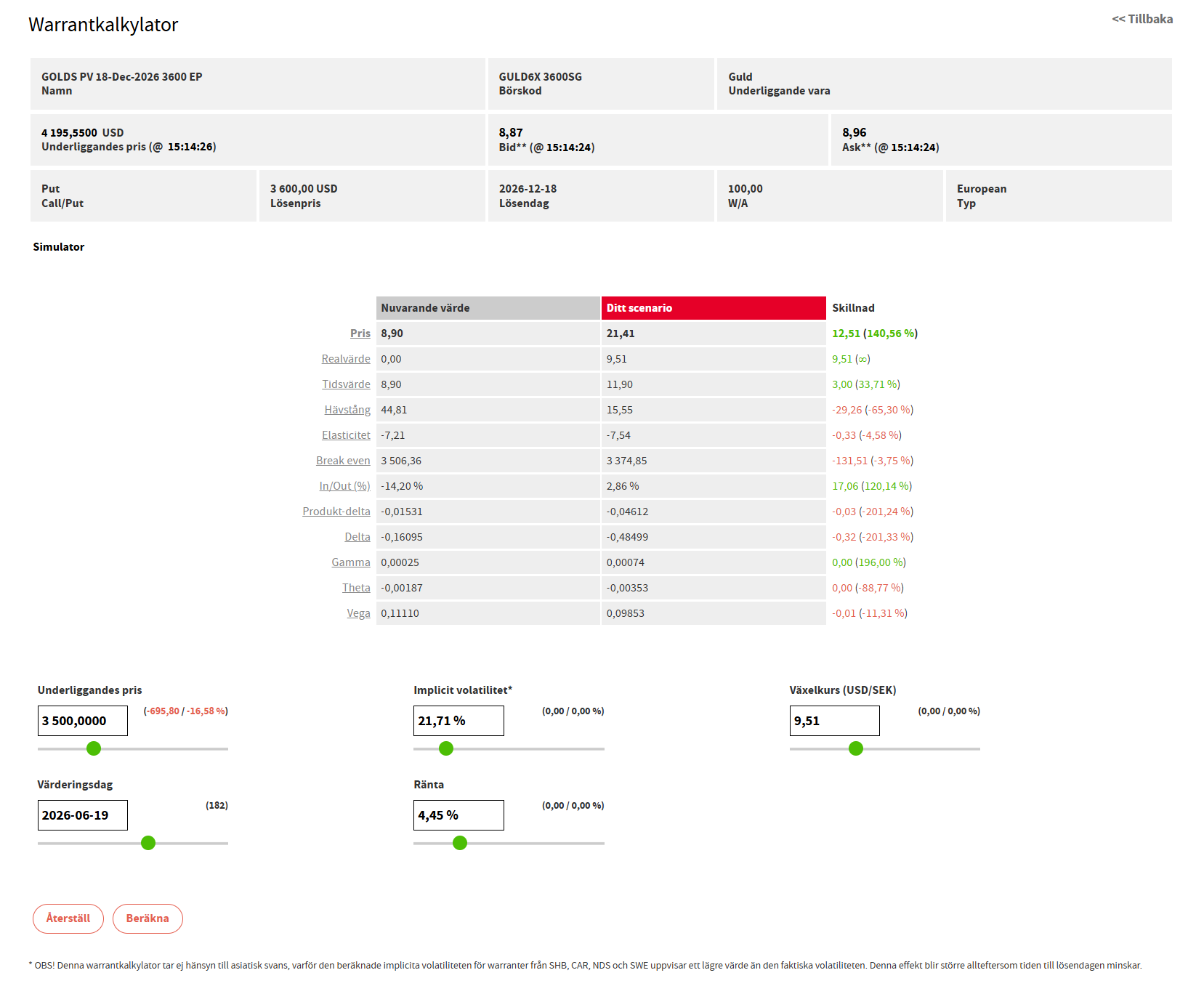Click the Implicit volatilitet input field

458,721
